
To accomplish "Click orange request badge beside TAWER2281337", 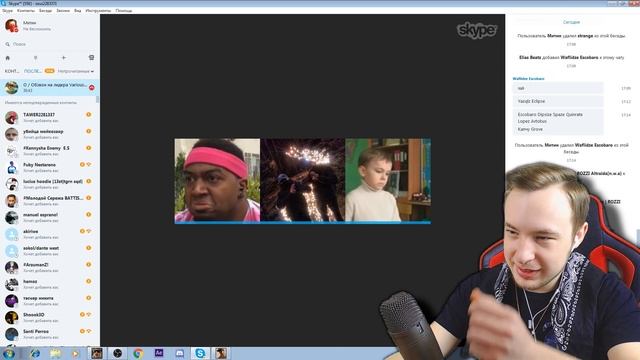I will (x=89, y=115).
